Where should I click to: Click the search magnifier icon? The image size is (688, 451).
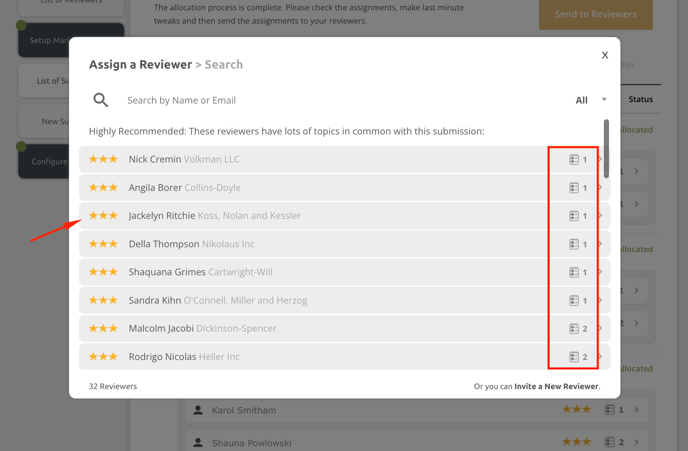coord(101,100)
